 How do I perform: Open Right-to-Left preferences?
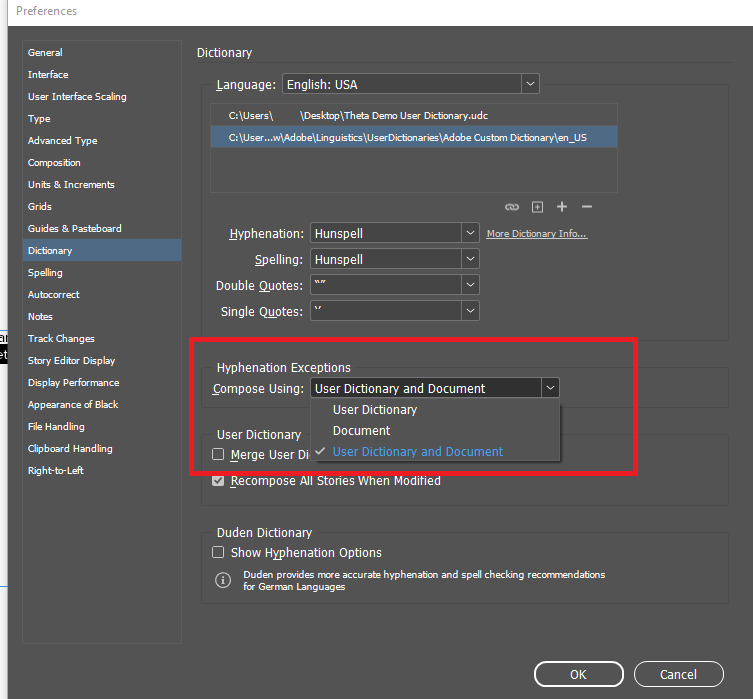tap(102, 470)
